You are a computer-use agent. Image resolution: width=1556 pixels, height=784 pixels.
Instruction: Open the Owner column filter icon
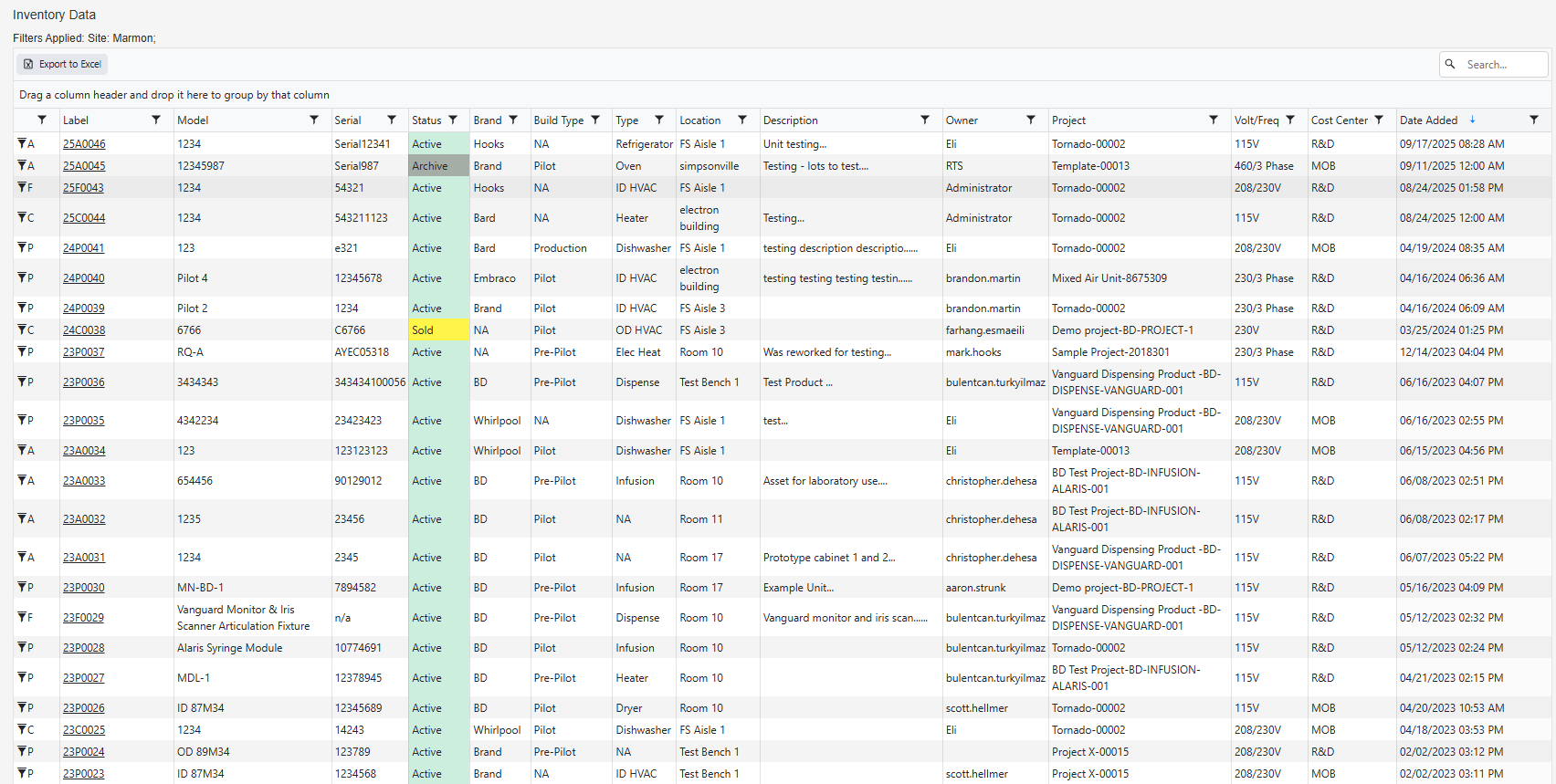1031,120
